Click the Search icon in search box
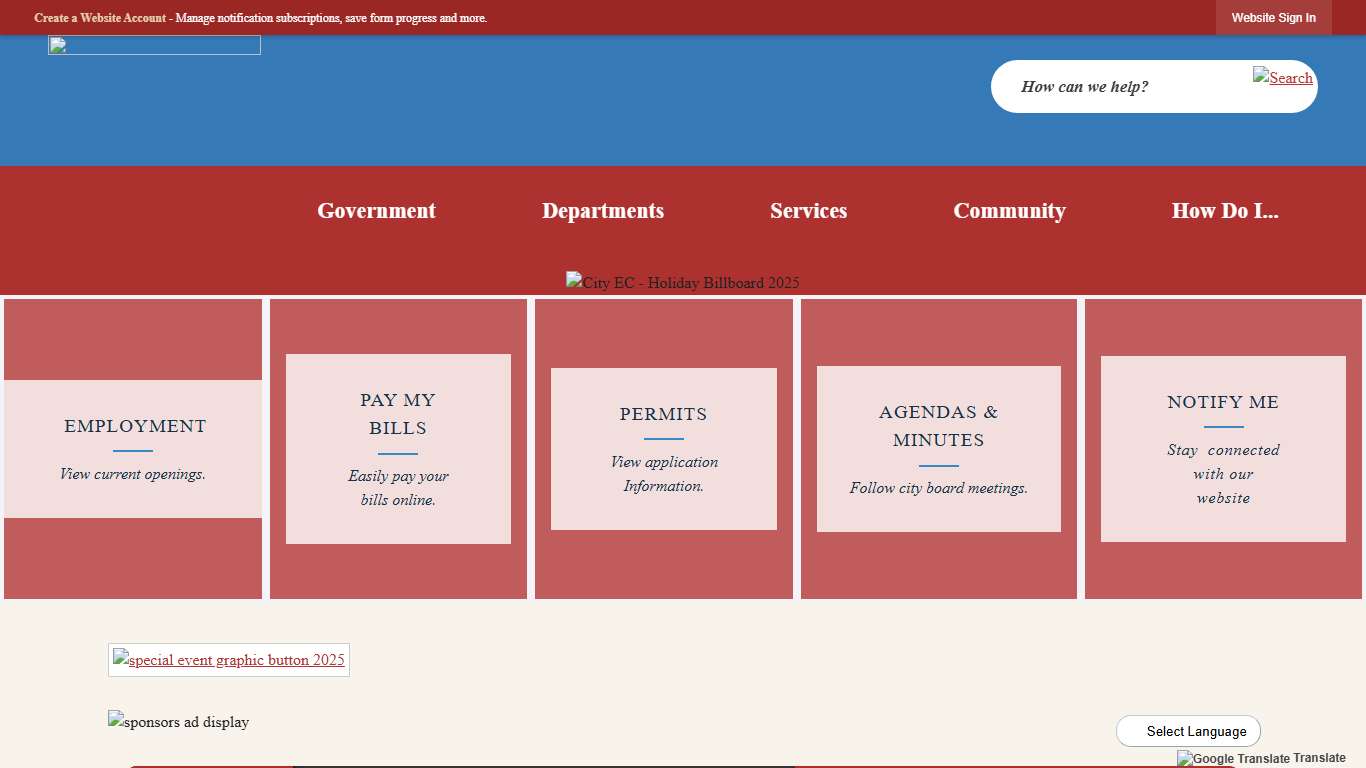The height and width of the screenshot is (768, 1366). (1282, 77)
